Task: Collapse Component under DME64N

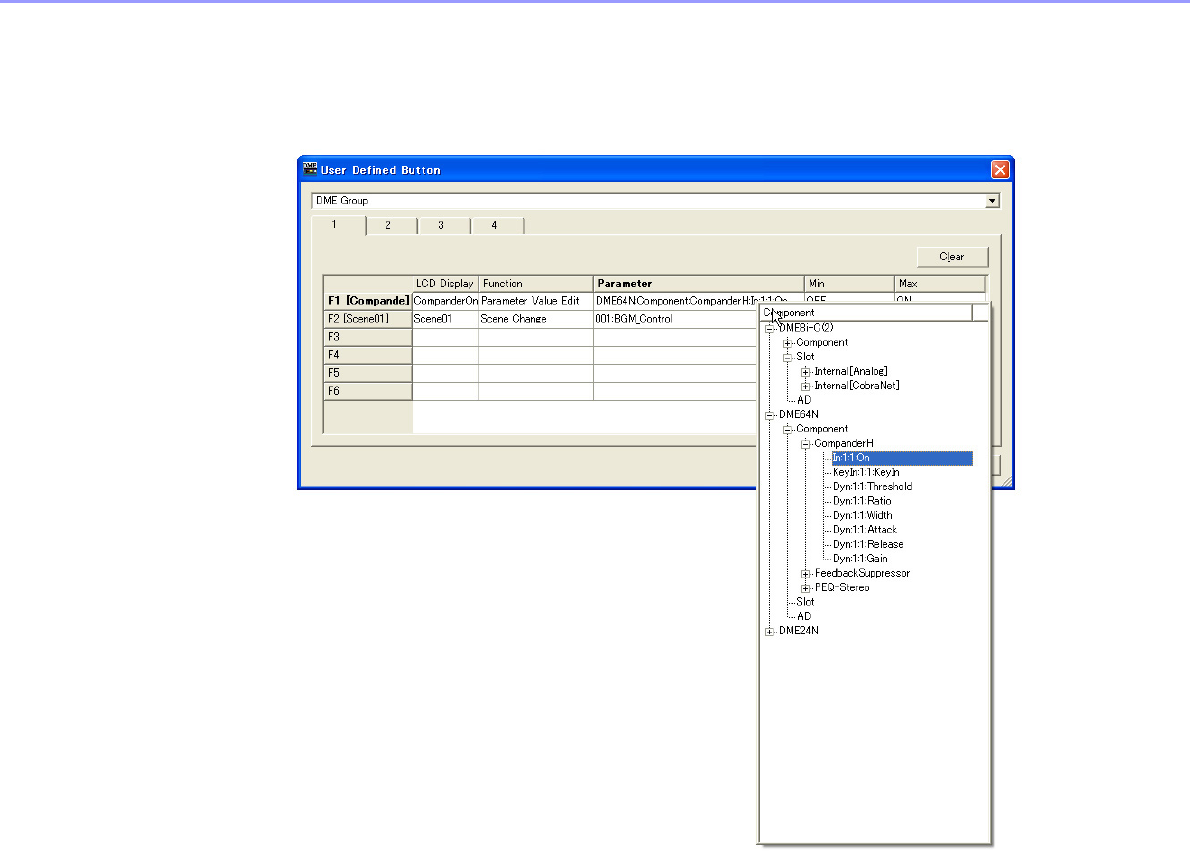Action: click(x=787, y=430)
